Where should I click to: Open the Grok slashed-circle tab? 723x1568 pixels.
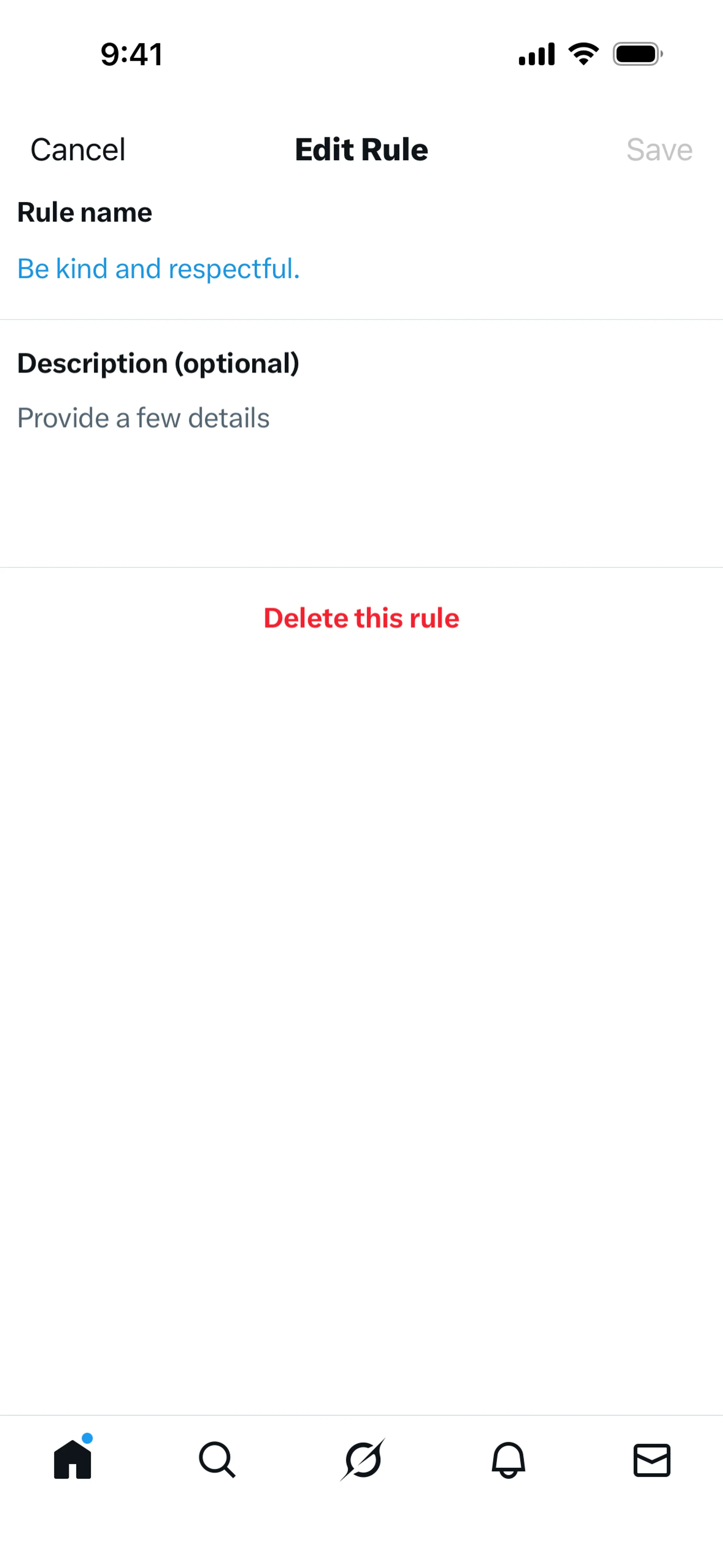tap(363, 1459)
